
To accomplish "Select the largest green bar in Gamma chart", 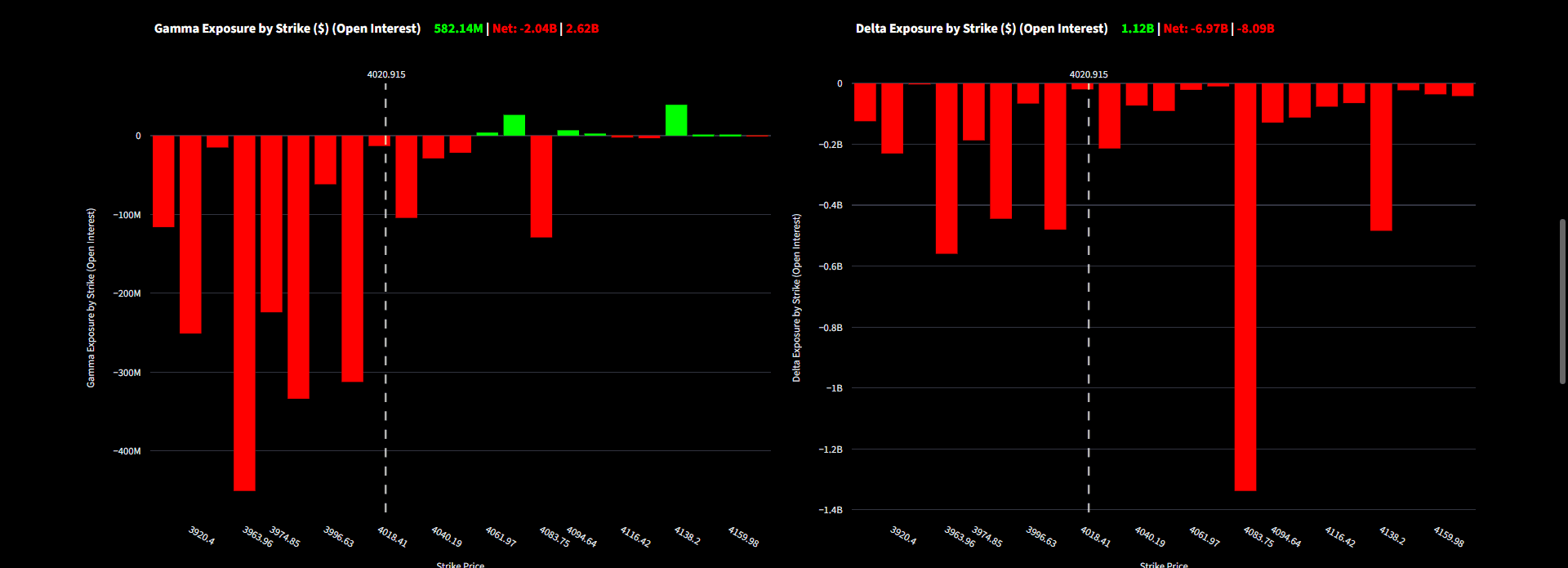I will point(676,120).
